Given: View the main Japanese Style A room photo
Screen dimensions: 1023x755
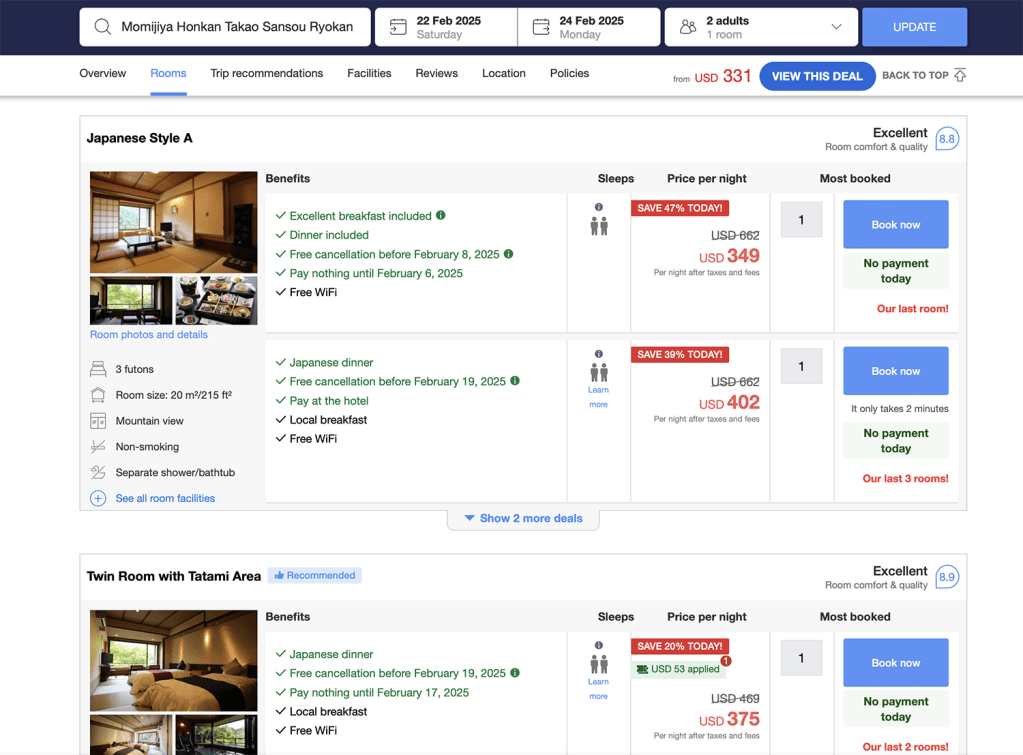Looking at the screenshot, I should 173,222.
